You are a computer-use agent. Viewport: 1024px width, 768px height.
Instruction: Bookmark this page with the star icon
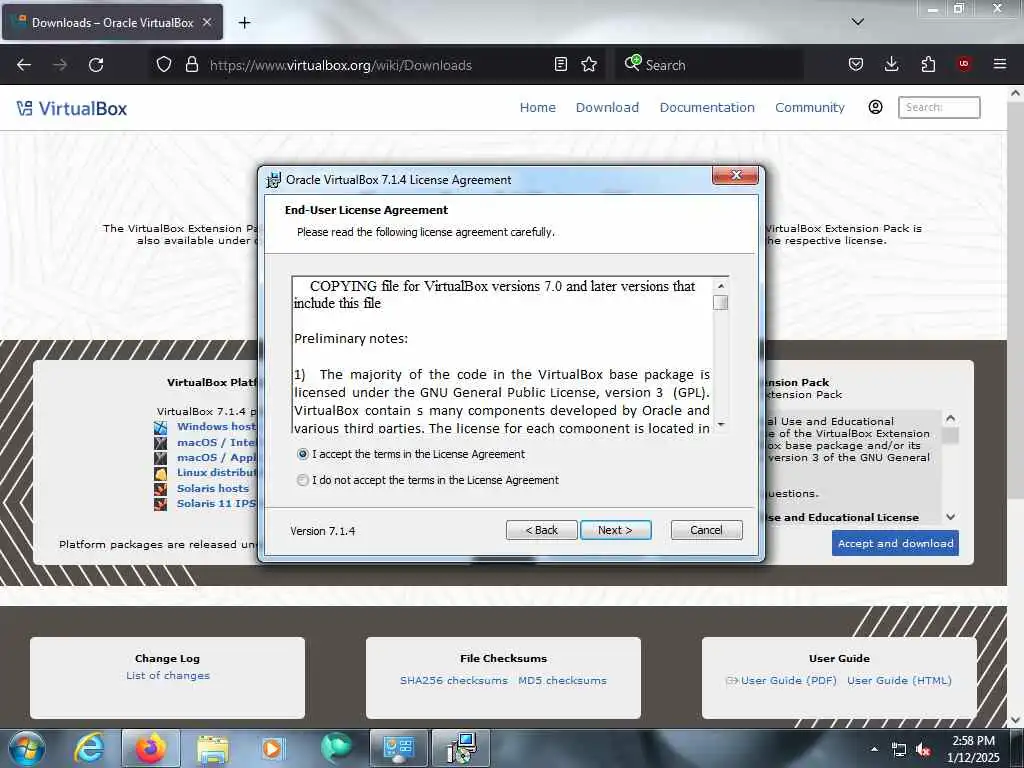click(x=589, y=65)
